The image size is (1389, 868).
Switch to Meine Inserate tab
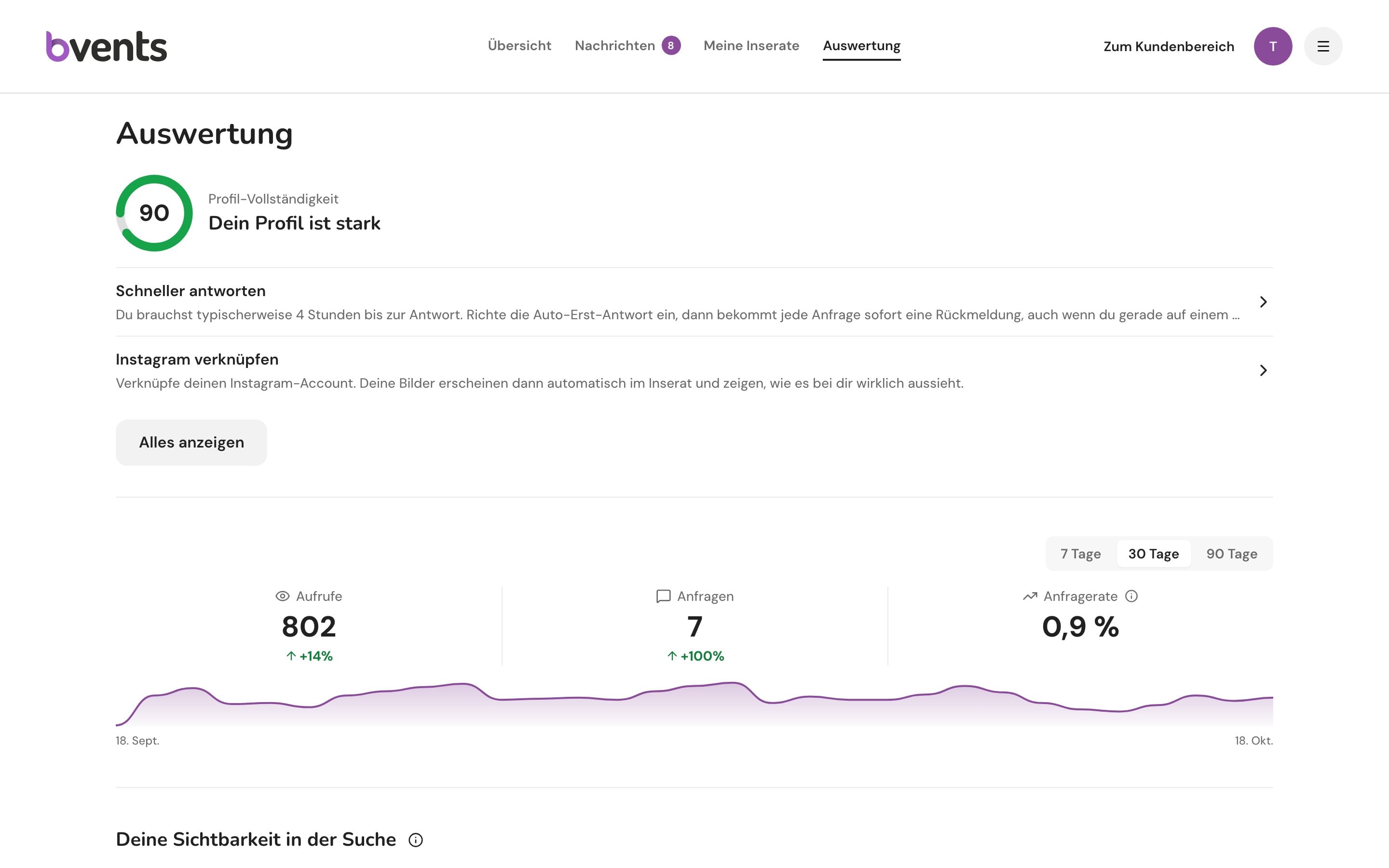click(x=751, y=45)
